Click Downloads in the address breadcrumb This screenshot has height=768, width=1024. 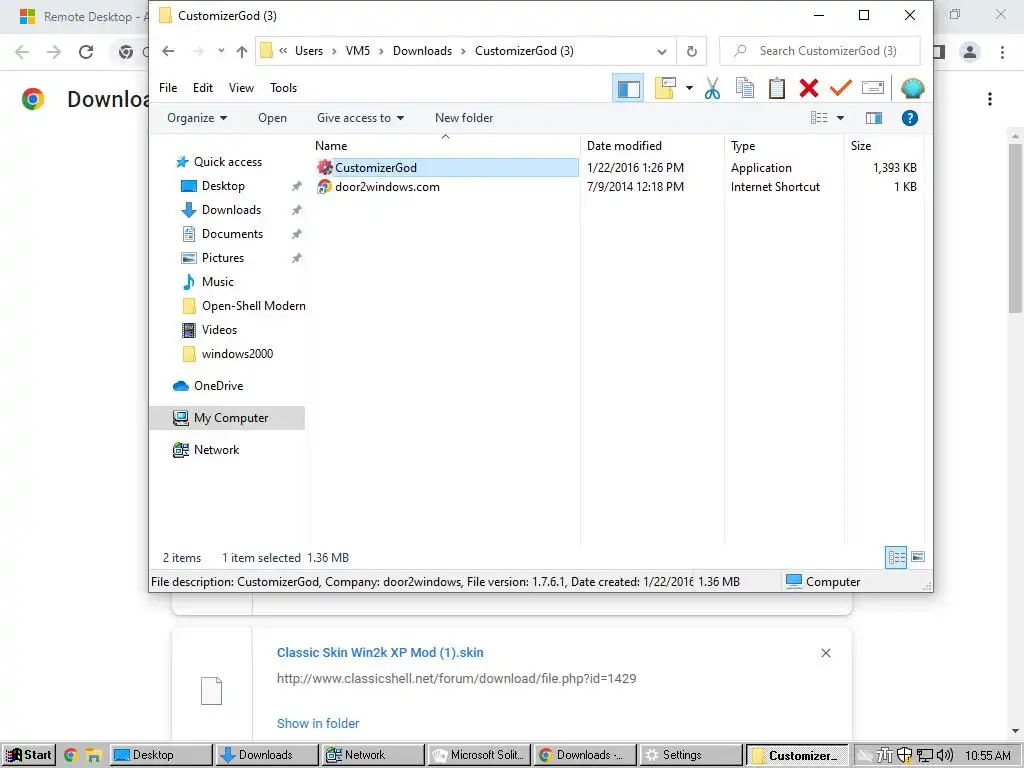click(422, 51)
